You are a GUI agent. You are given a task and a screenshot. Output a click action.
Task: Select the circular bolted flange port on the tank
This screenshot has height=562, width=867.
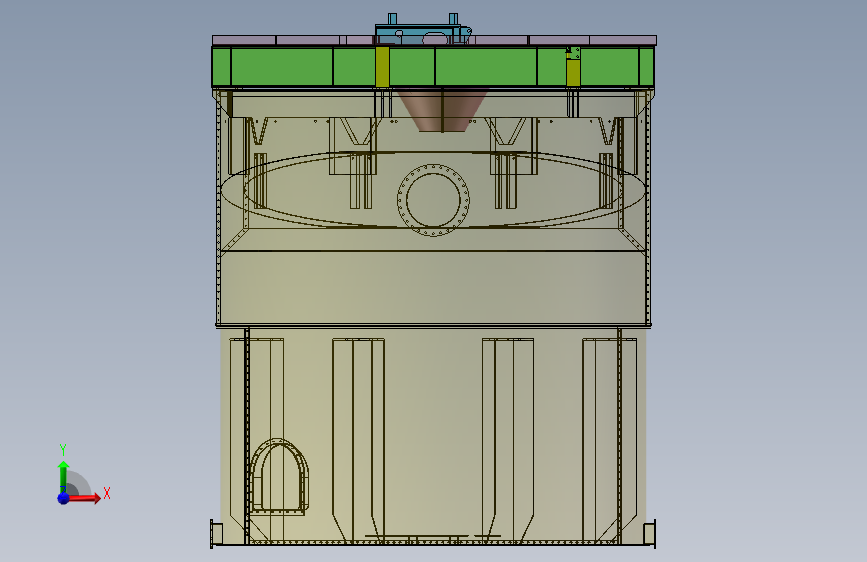[x=434, y=200]
